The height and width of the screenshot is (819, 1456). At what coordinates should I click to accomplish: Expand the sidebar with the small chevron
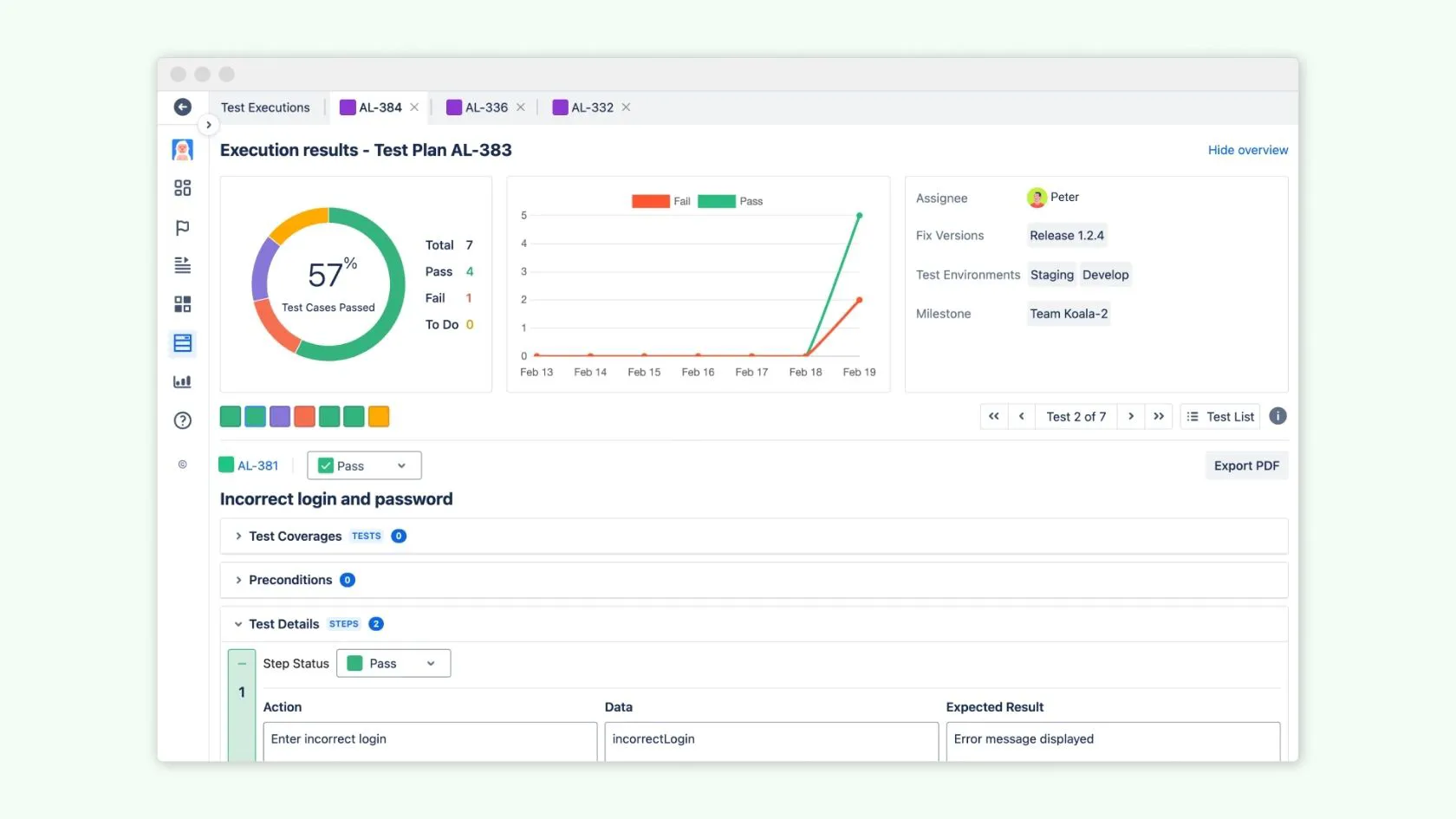208,125
